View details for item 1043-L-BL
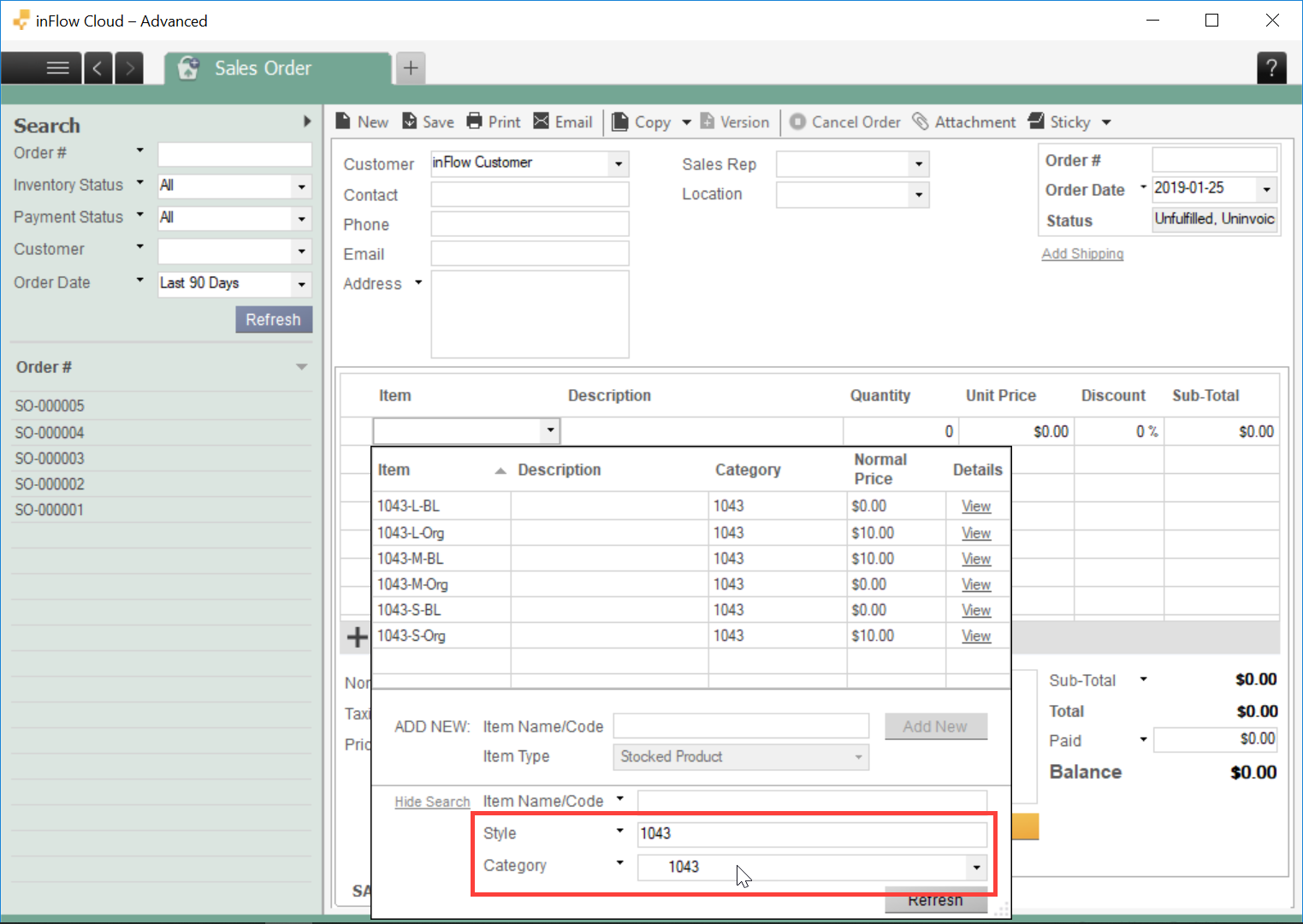Viewport: 1303px width, 924px height. [976, 506]
